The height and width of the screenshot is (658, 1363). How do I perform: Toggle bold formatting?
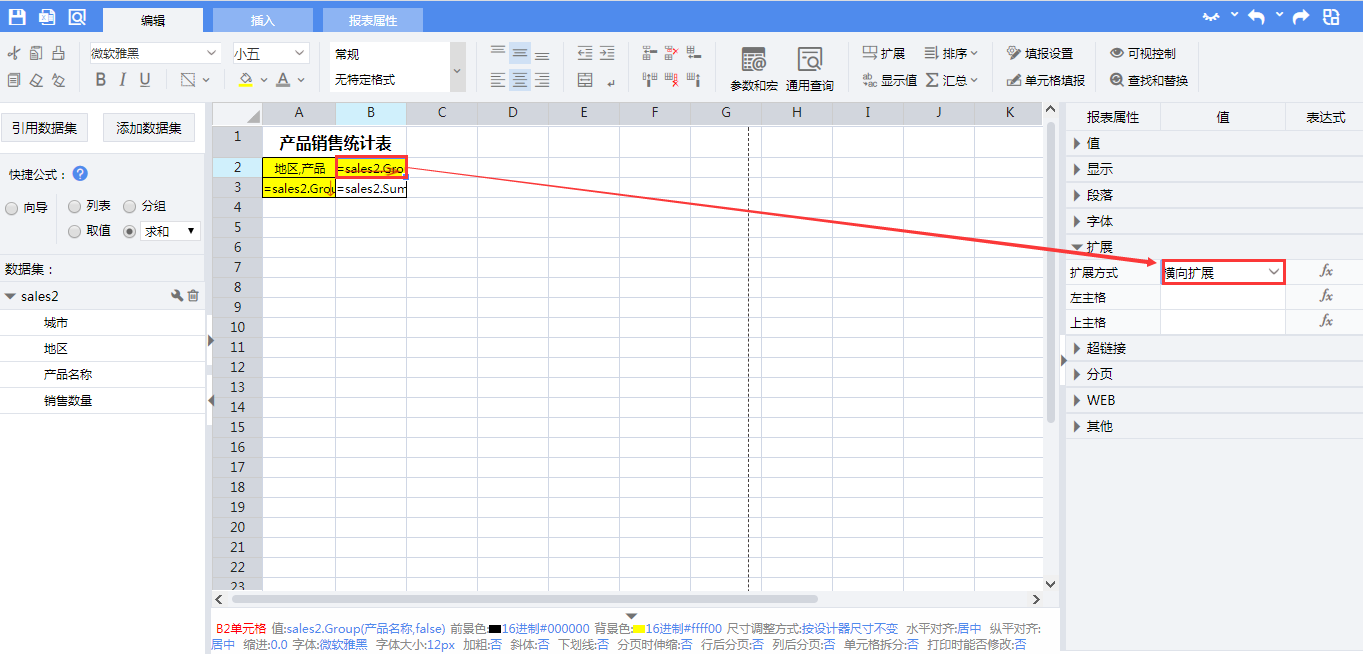tap(100, 80)
